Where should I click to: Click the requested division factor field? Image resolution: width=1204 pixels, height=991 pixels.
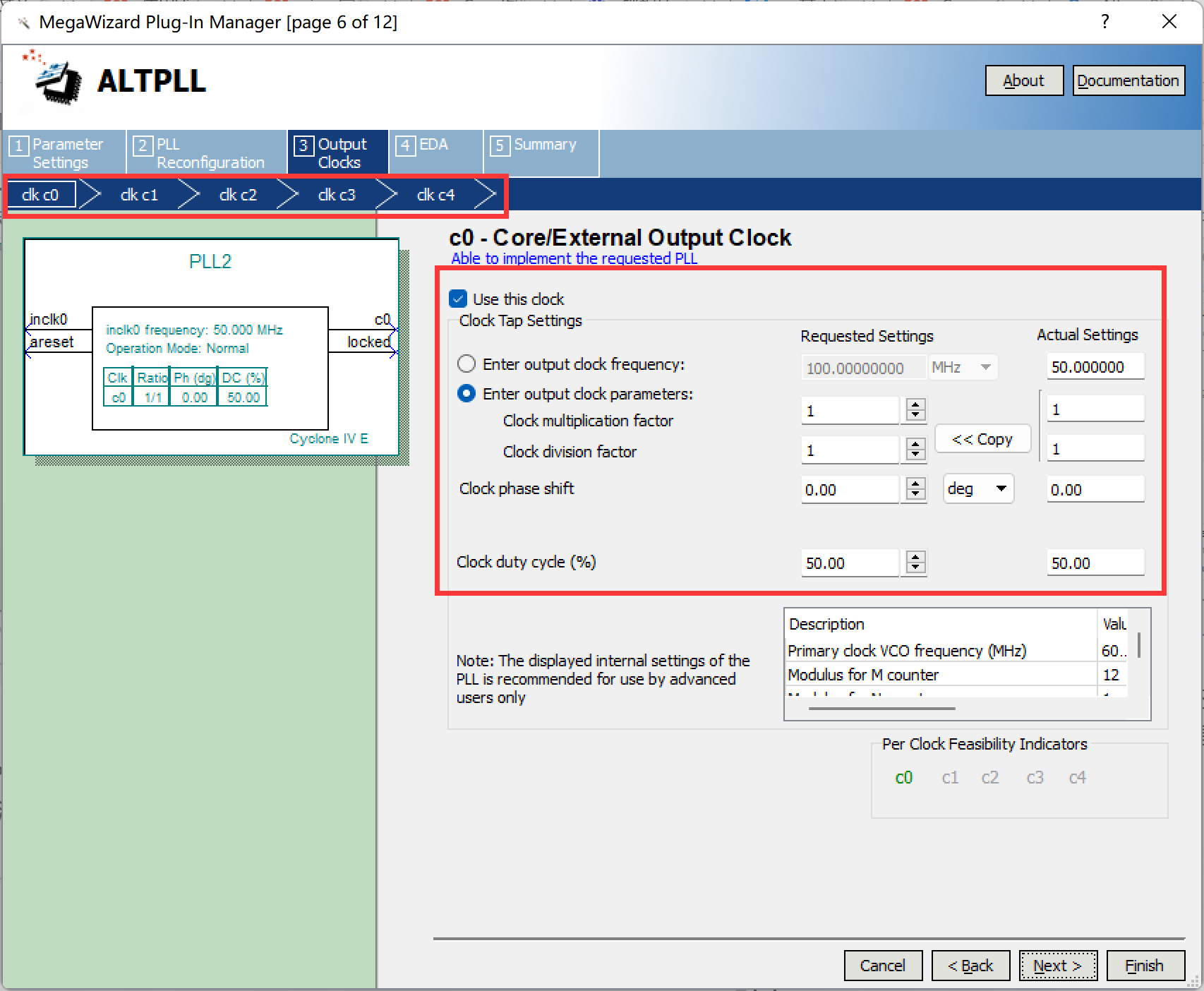[x=850, y=450]
